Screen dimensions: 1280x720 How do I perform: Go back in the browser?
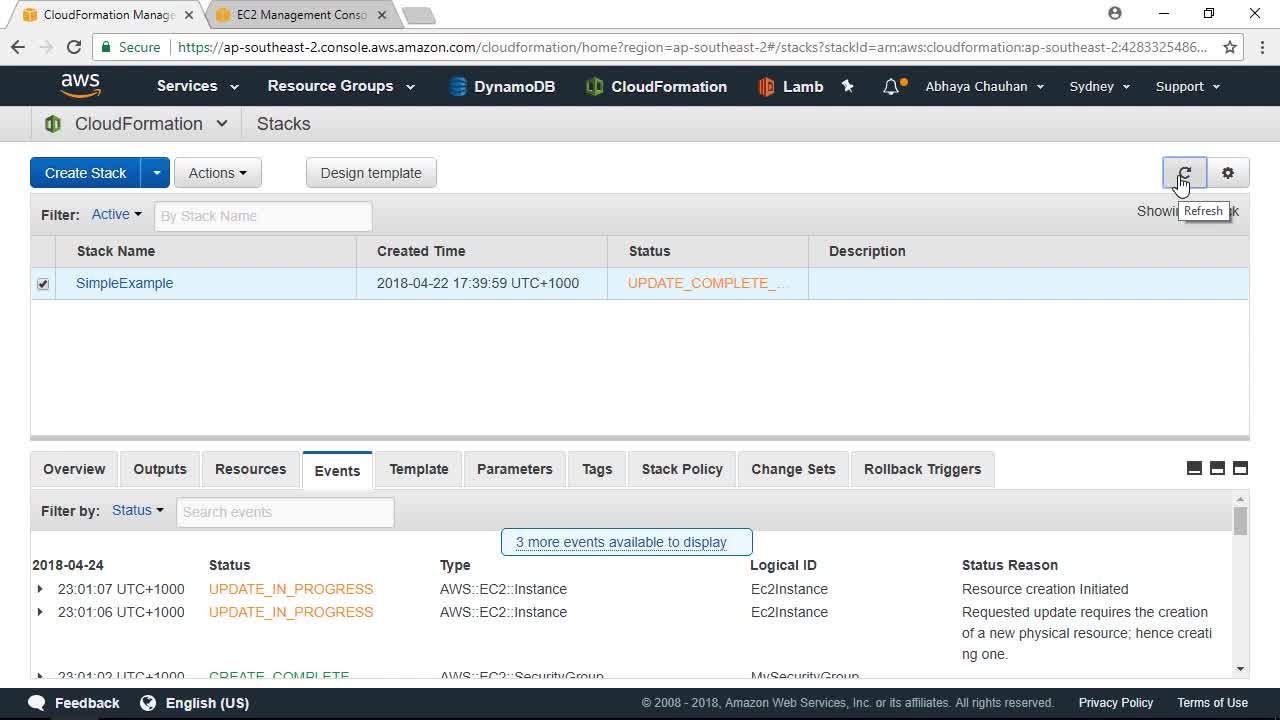click(x=18, y=47)
